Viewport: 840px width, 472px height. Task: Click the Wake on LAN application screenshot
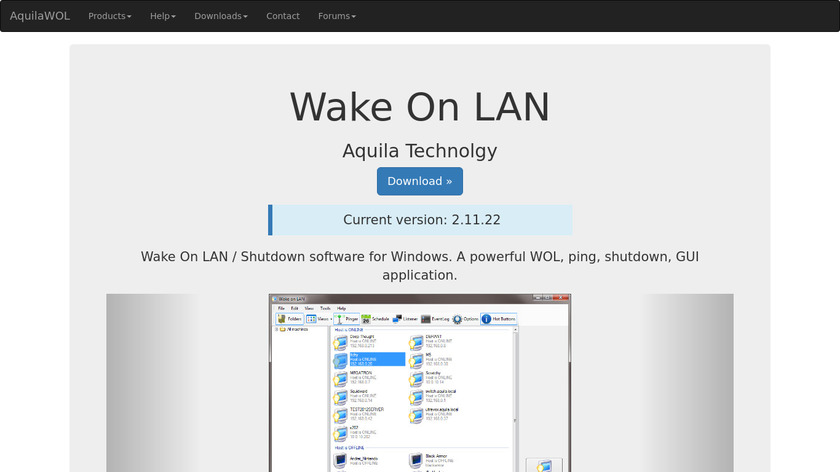click(x=420, y=383)
